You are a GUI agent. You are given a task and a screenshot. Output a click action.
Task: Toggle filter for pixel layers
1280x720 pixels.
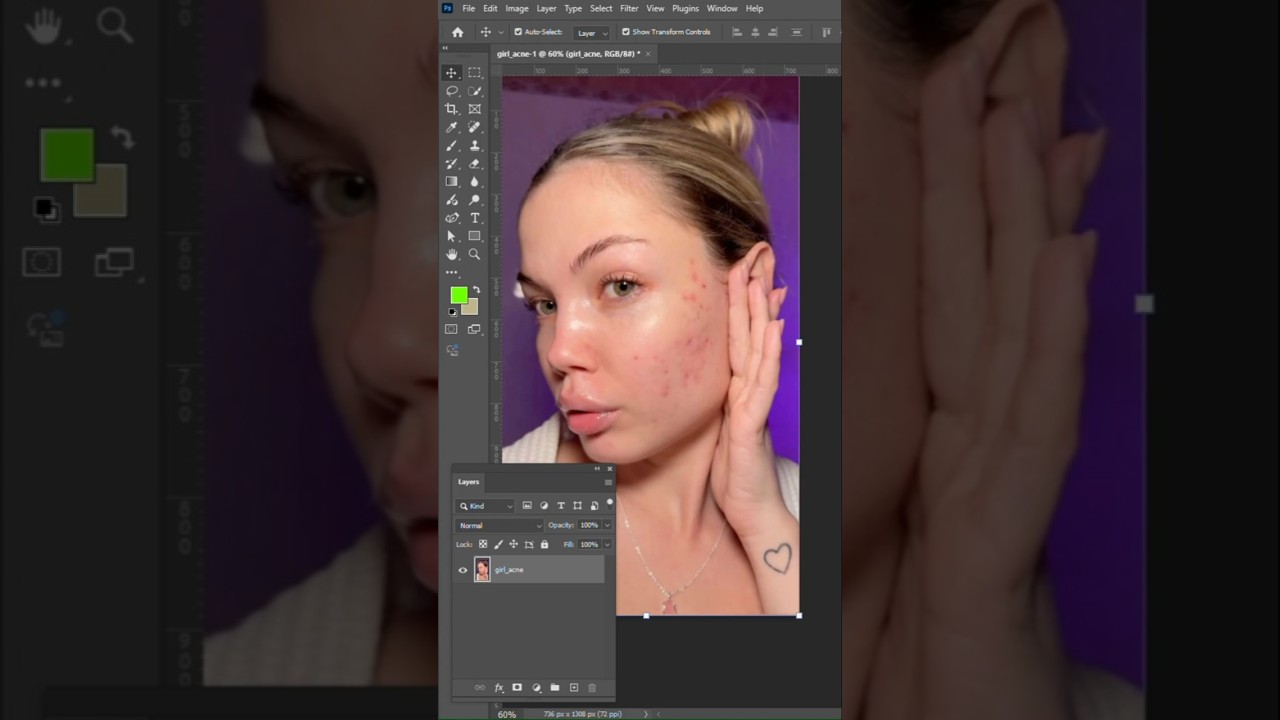[x=527, y=506]
